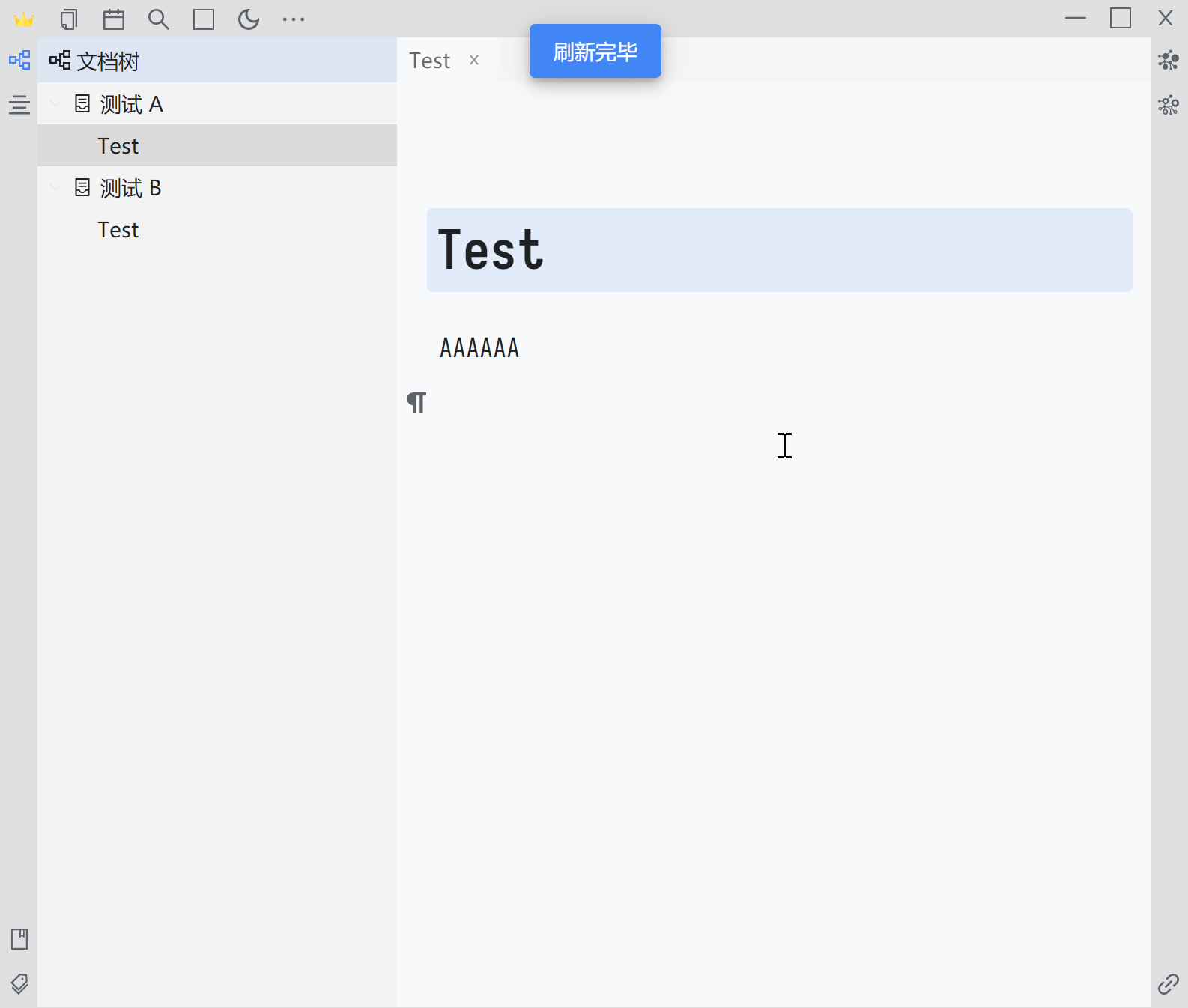
Task: Click the yellow crown account icon
Action: point(24,19)
